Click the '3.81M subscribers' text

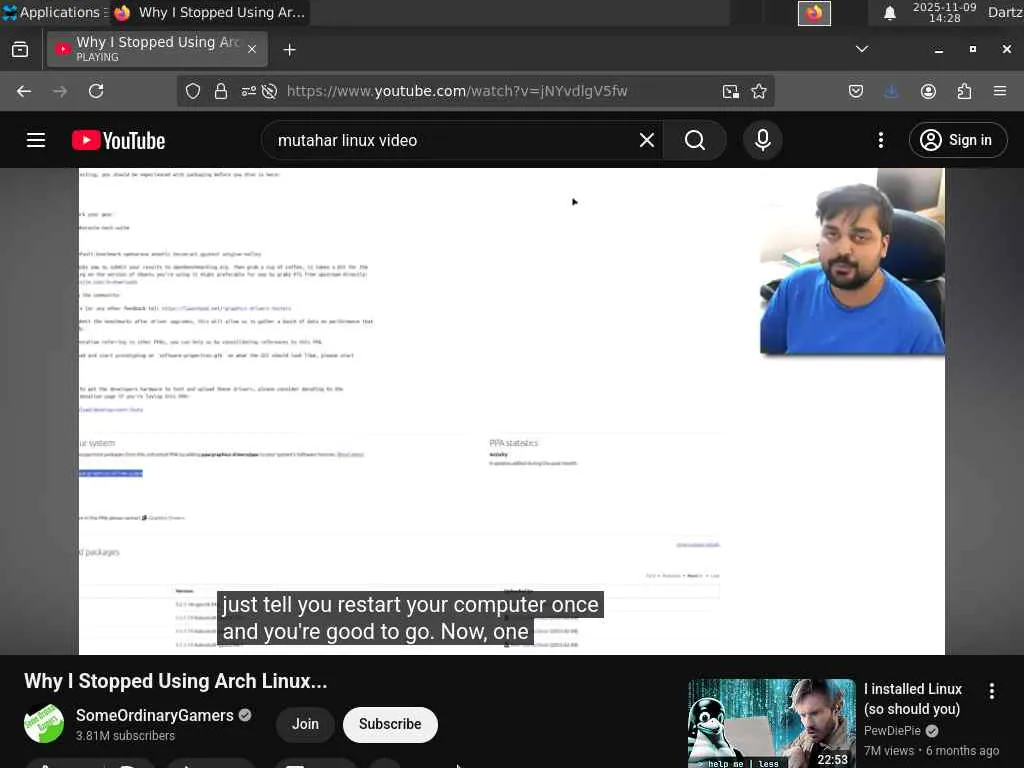pyautogui.click(x=125, y=736)
